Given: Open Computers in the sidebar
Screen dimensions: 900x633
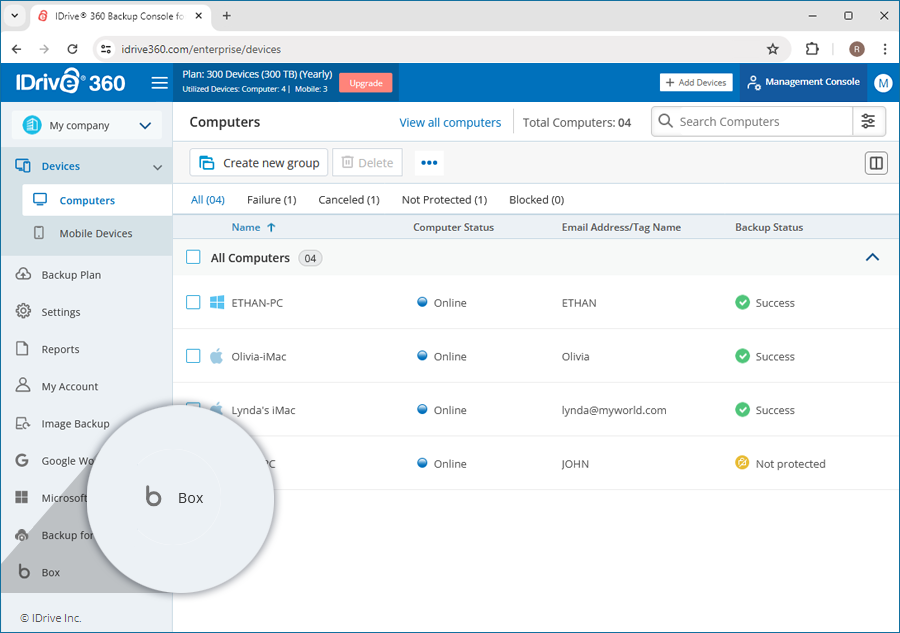Looking at the screenshot, I should (x=97, y=200).
